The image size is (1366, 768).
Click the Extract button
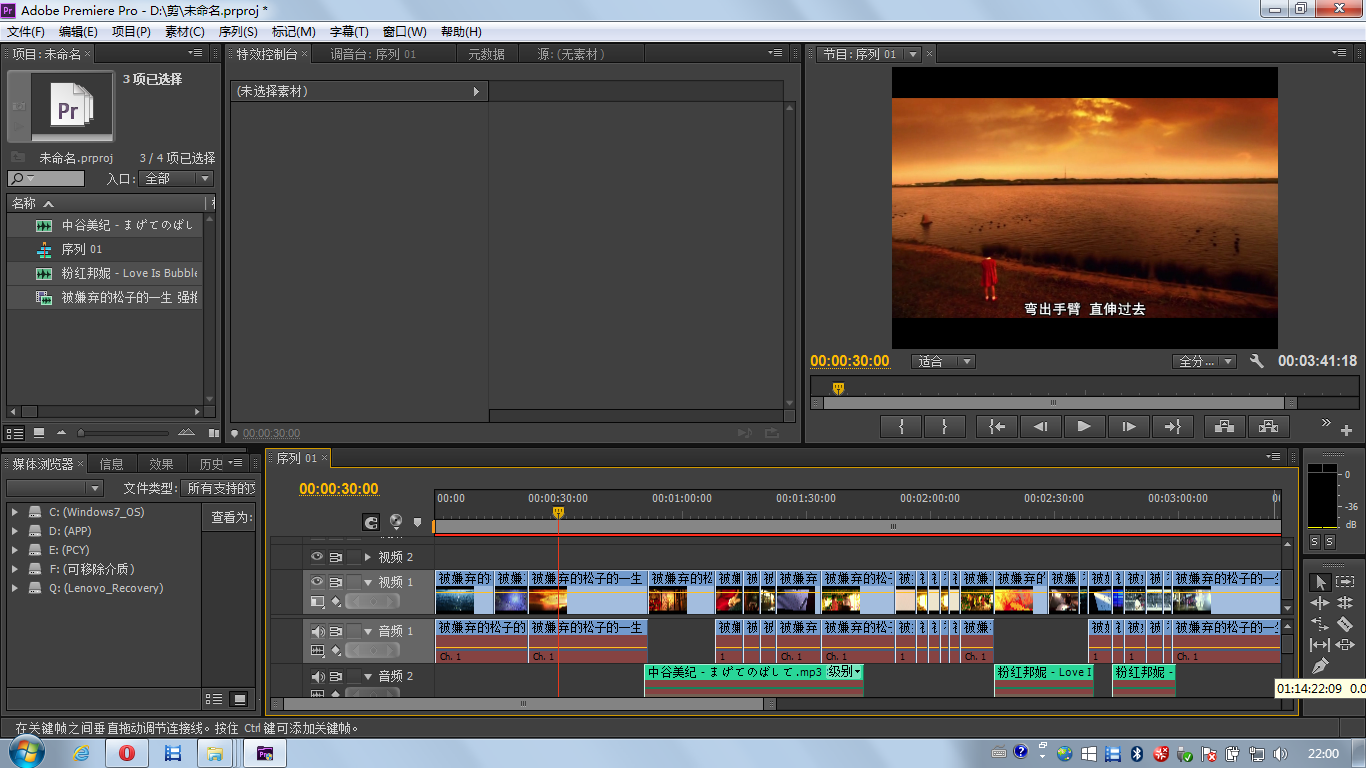pyautogui.click(x=1268, y=426)
